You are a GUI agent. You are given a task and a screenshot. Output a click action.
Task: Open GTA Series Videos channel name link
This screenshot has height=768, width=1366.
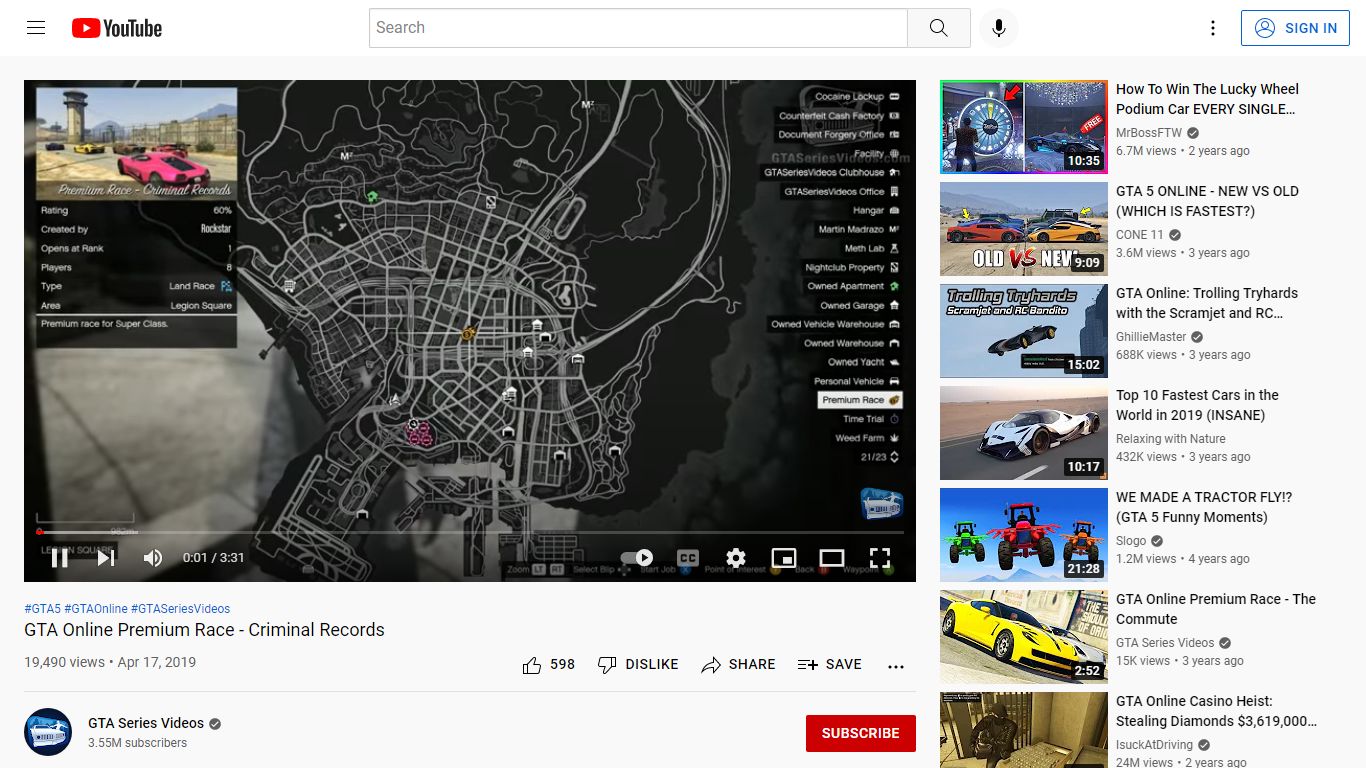coord(146,723)
